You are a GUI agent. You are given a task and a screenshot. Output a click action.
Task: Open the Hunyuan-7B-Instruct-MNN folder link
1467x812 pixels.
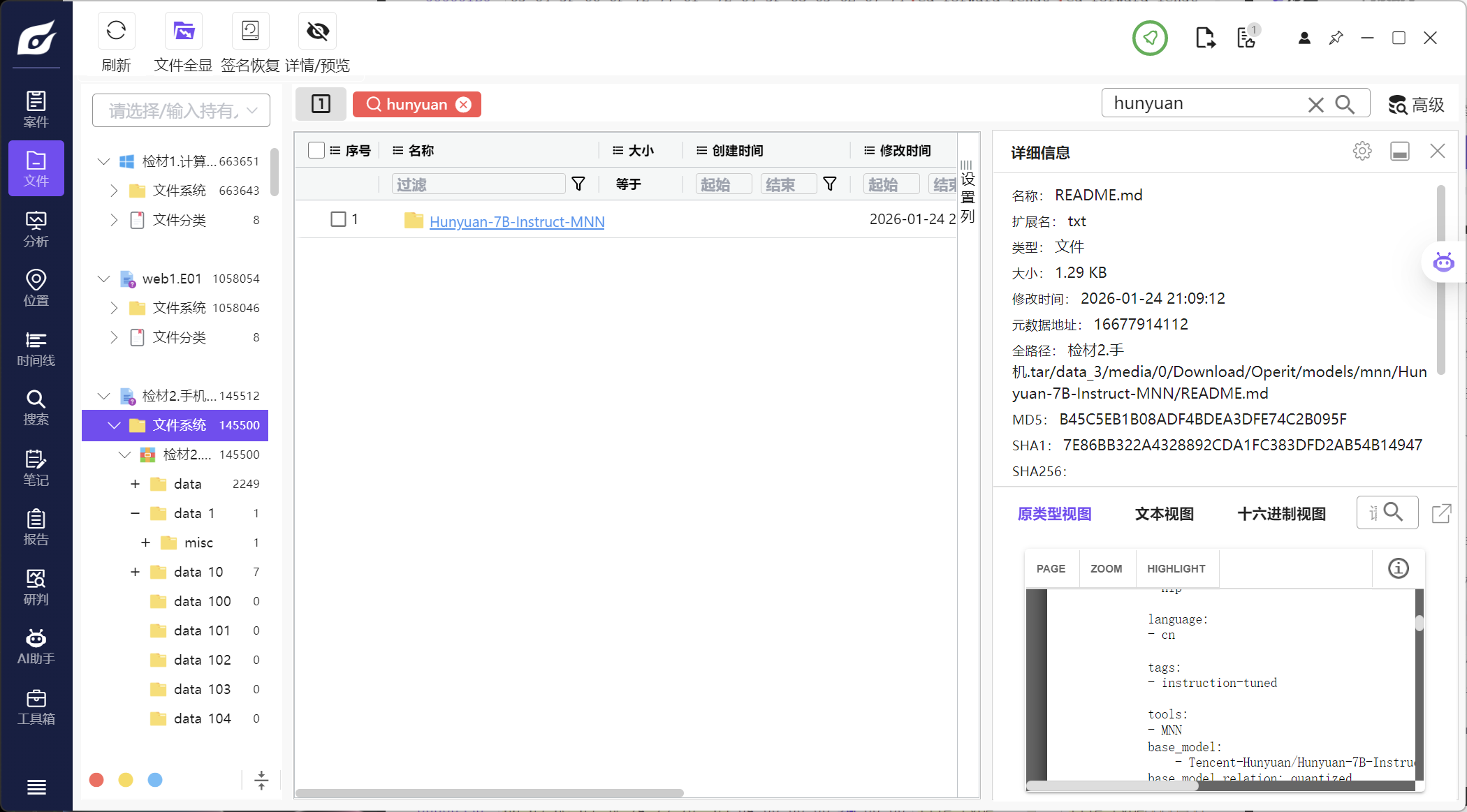(x=517, y=221)
